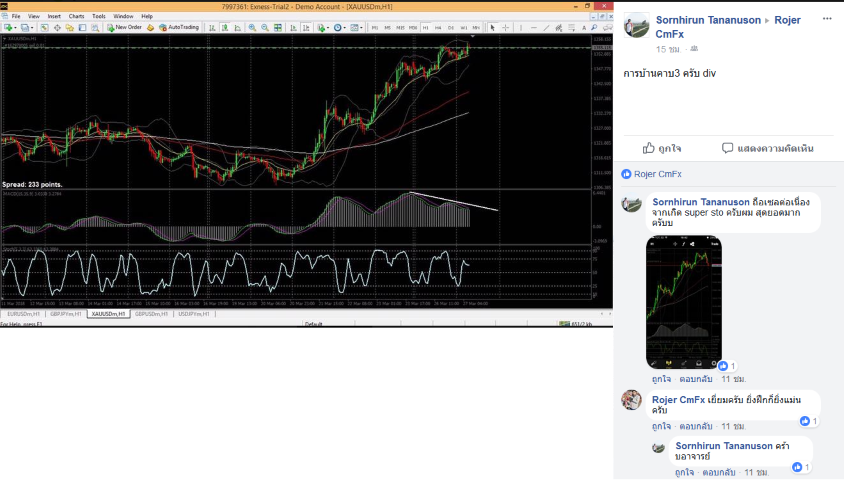Screen dimensions: 844x480
Task: Open the View menu
Action: (x=33, y=16)
